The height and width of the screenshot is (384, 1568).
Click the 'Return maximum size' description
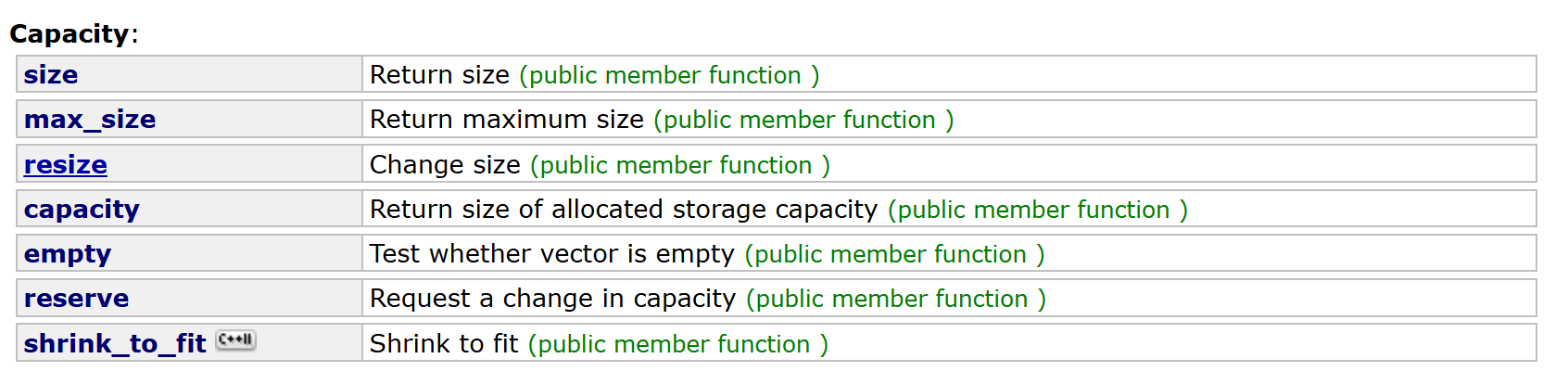(x=507, y=120)
